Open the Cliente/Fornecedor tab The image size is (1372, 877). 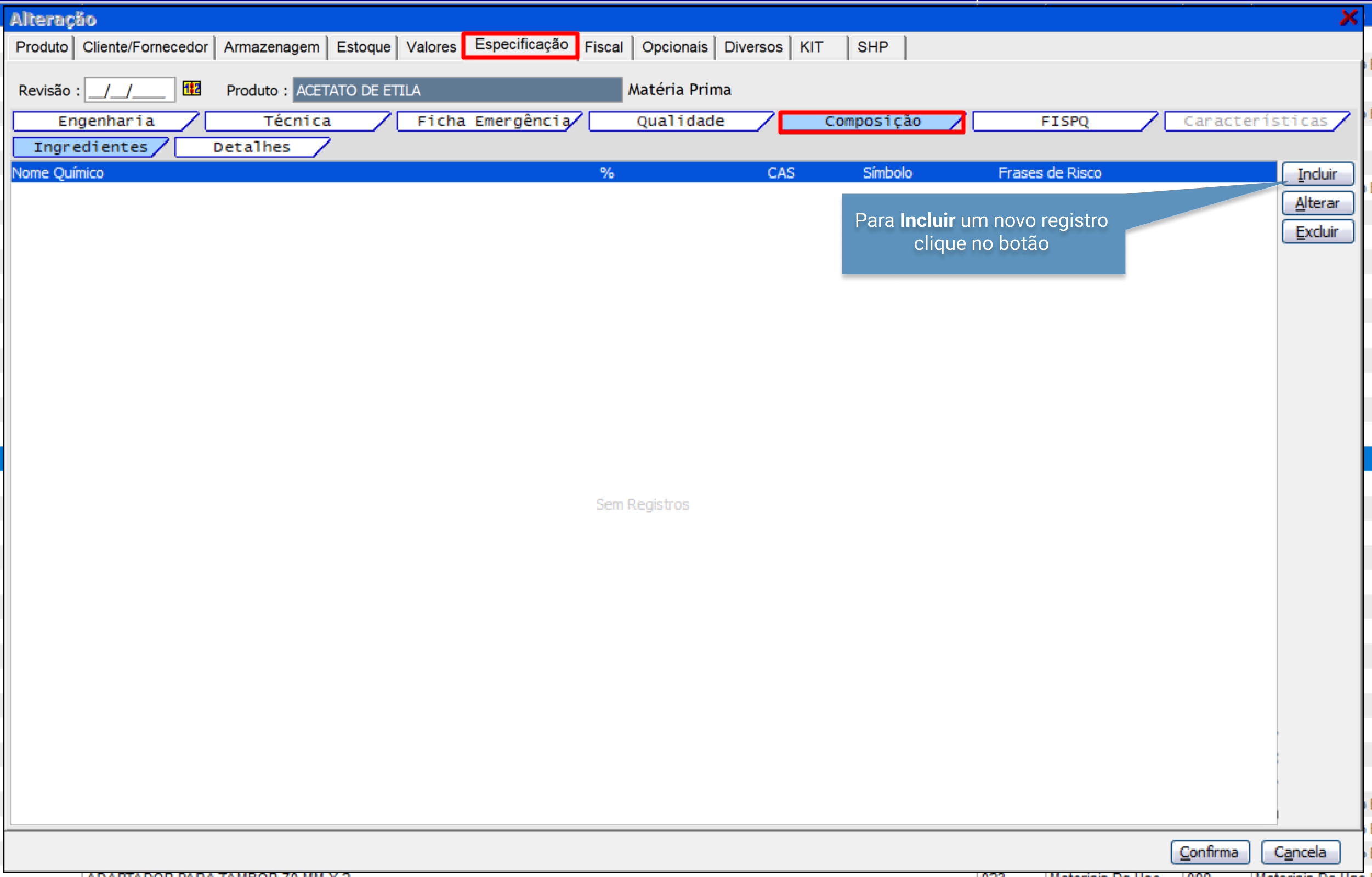pyautogui.click(x=145, y=47)
